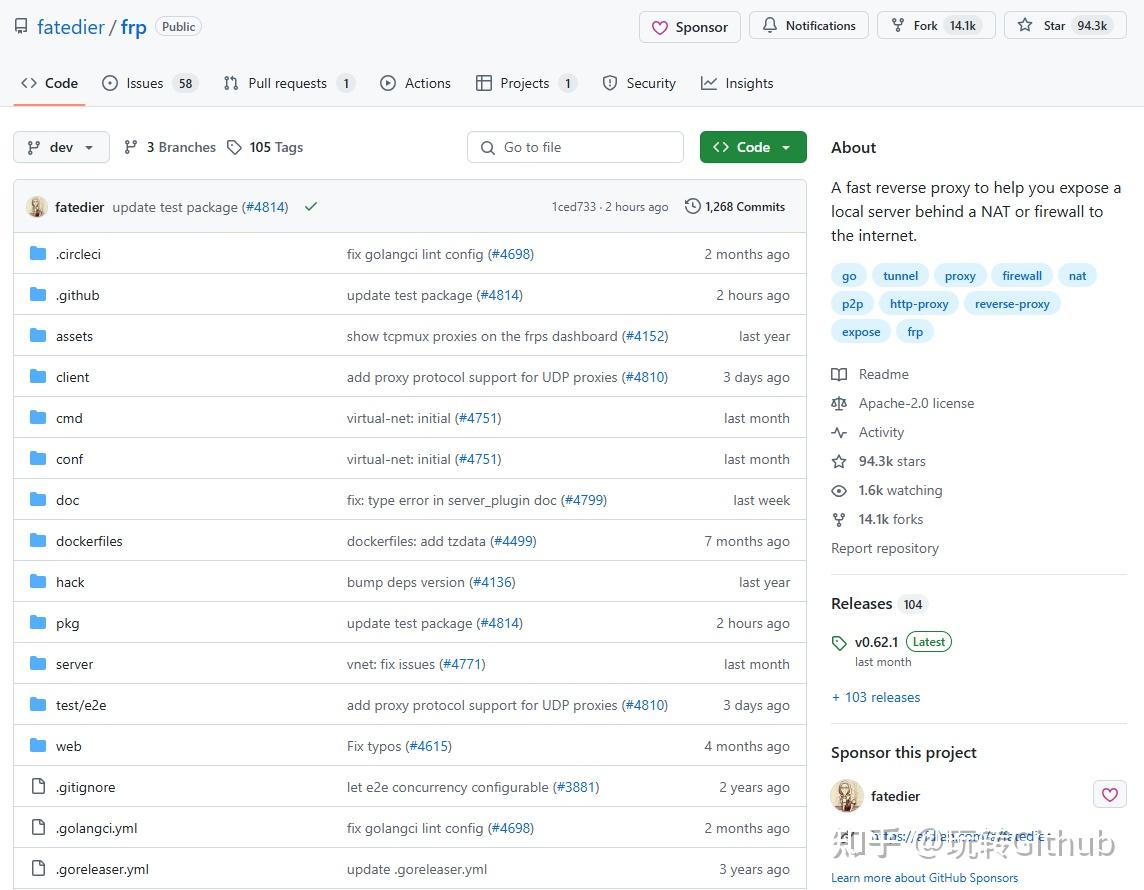
Task: Click the tags icon next to 105 Tags
Action: click(x=234, y=147)
